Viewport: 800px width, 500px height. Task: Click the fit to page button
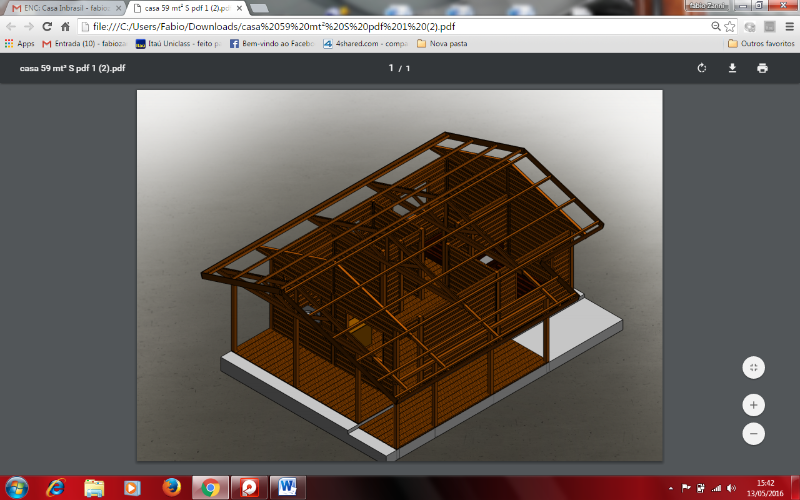click(x=753, y=367)
